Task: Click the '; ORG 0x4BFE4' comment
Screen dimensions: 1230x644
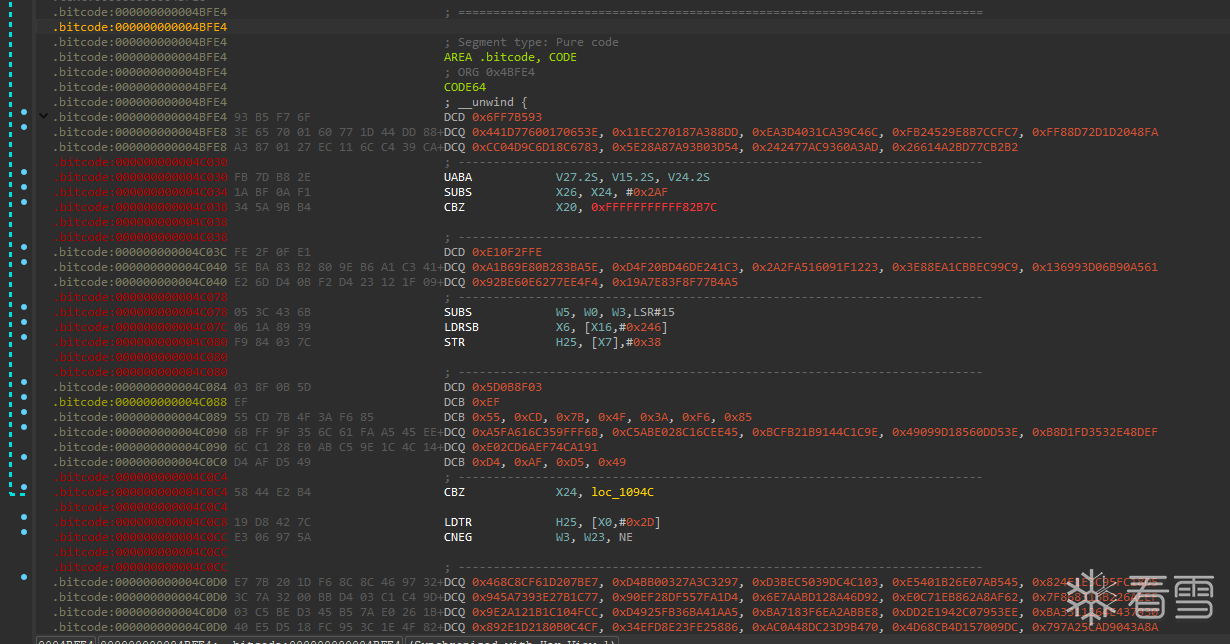Action: [489, 72]
